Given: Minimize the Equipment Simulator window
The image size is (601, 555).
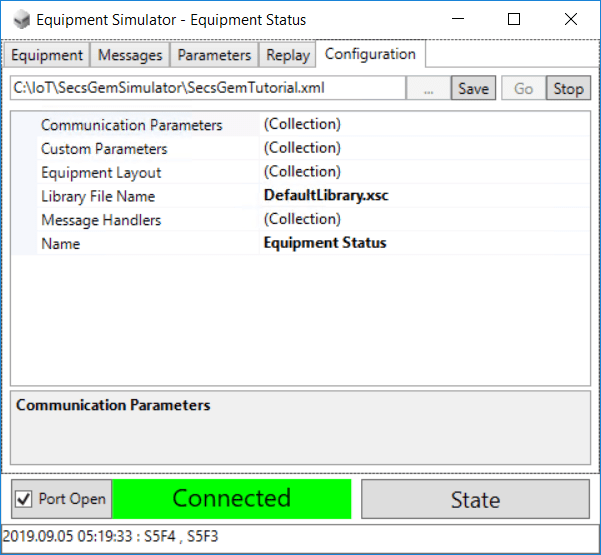Looking at the screenshot, I should pos(458,19).
